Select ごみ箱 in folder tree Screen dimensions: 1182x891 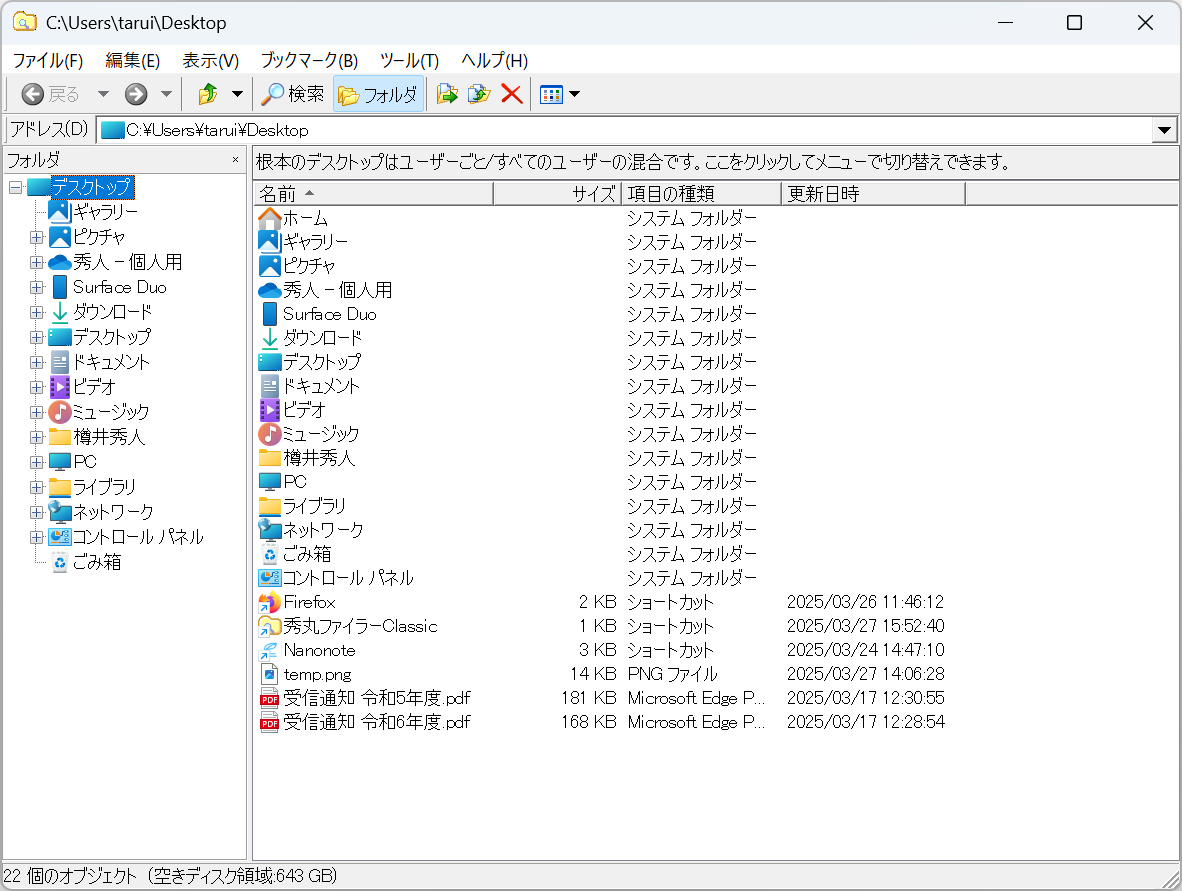click(x=96, y=562)
